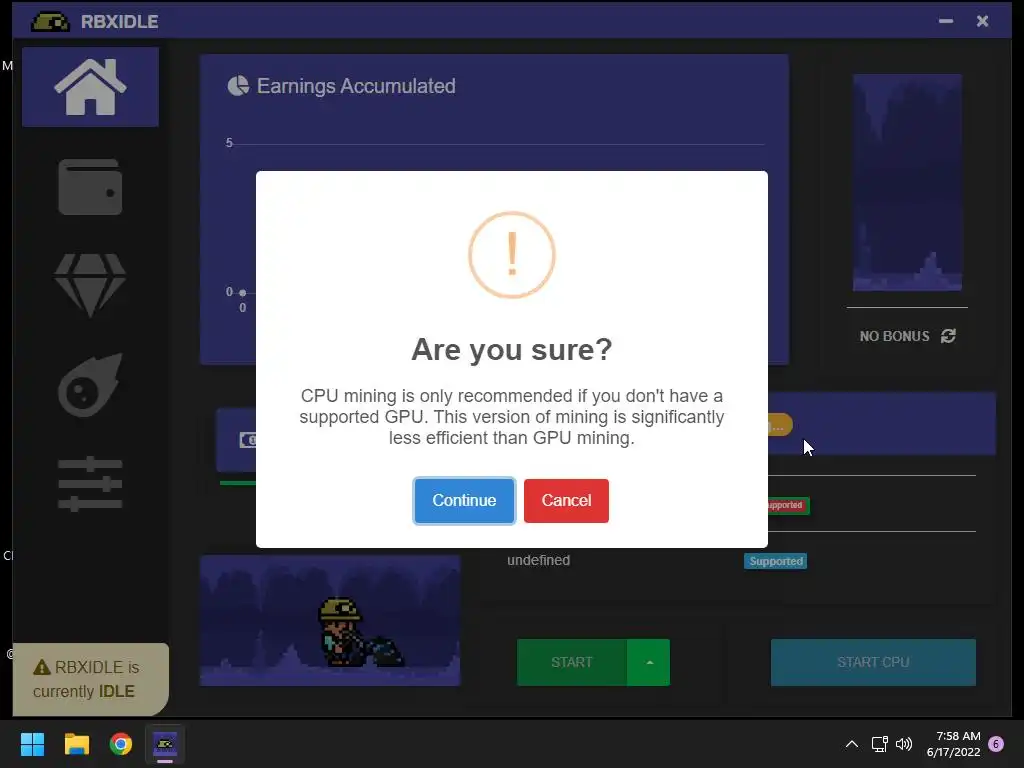Open the Home page in sidebar

coord(90,87)
